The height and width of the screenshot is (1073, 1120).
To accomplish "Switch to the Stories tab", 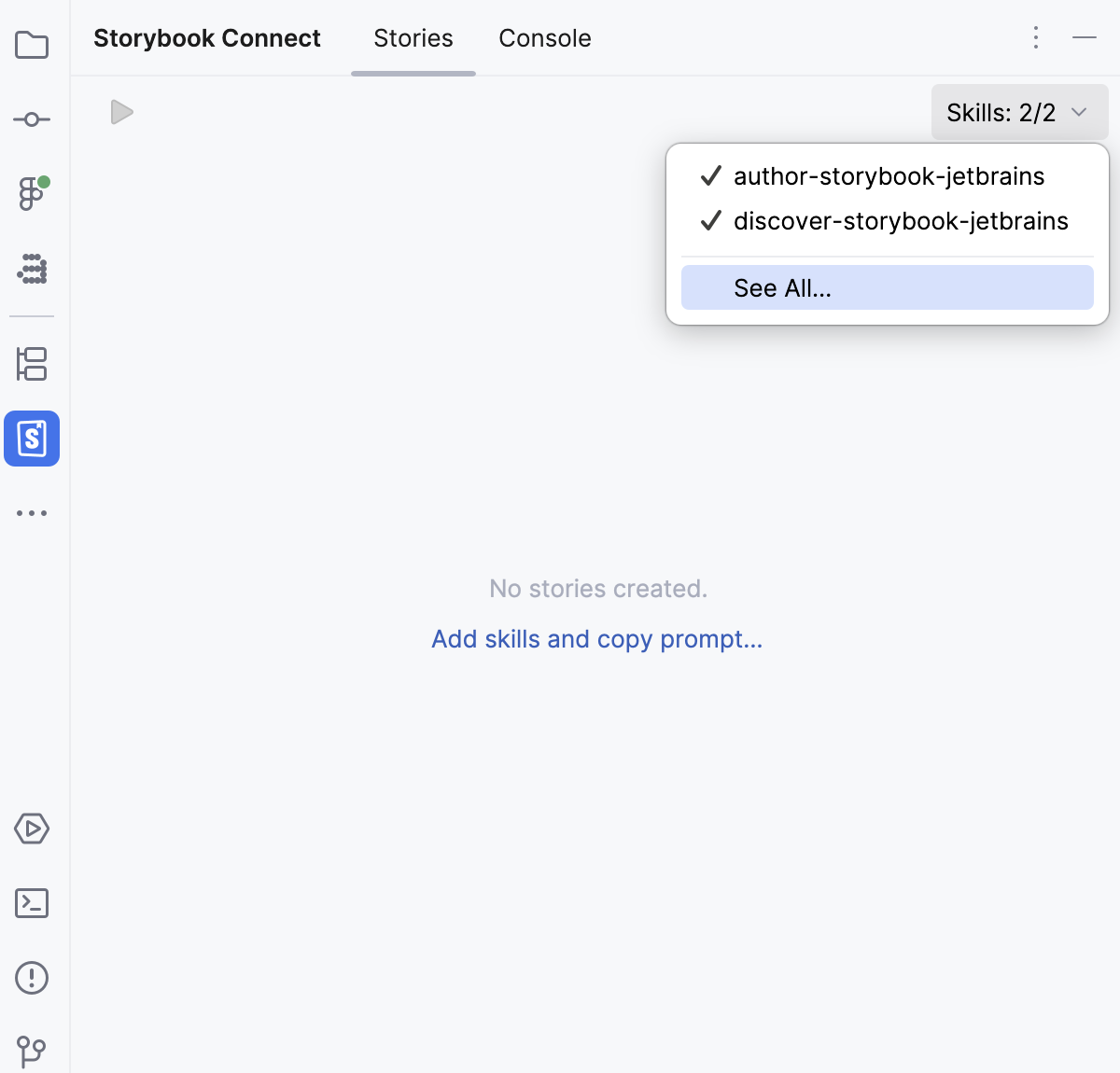I will coord(413,38).
